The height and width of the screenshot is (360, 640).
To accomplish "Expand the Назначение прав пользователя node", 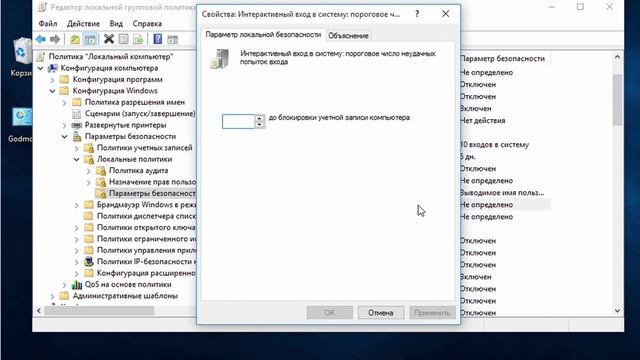I will pos(89,182).
